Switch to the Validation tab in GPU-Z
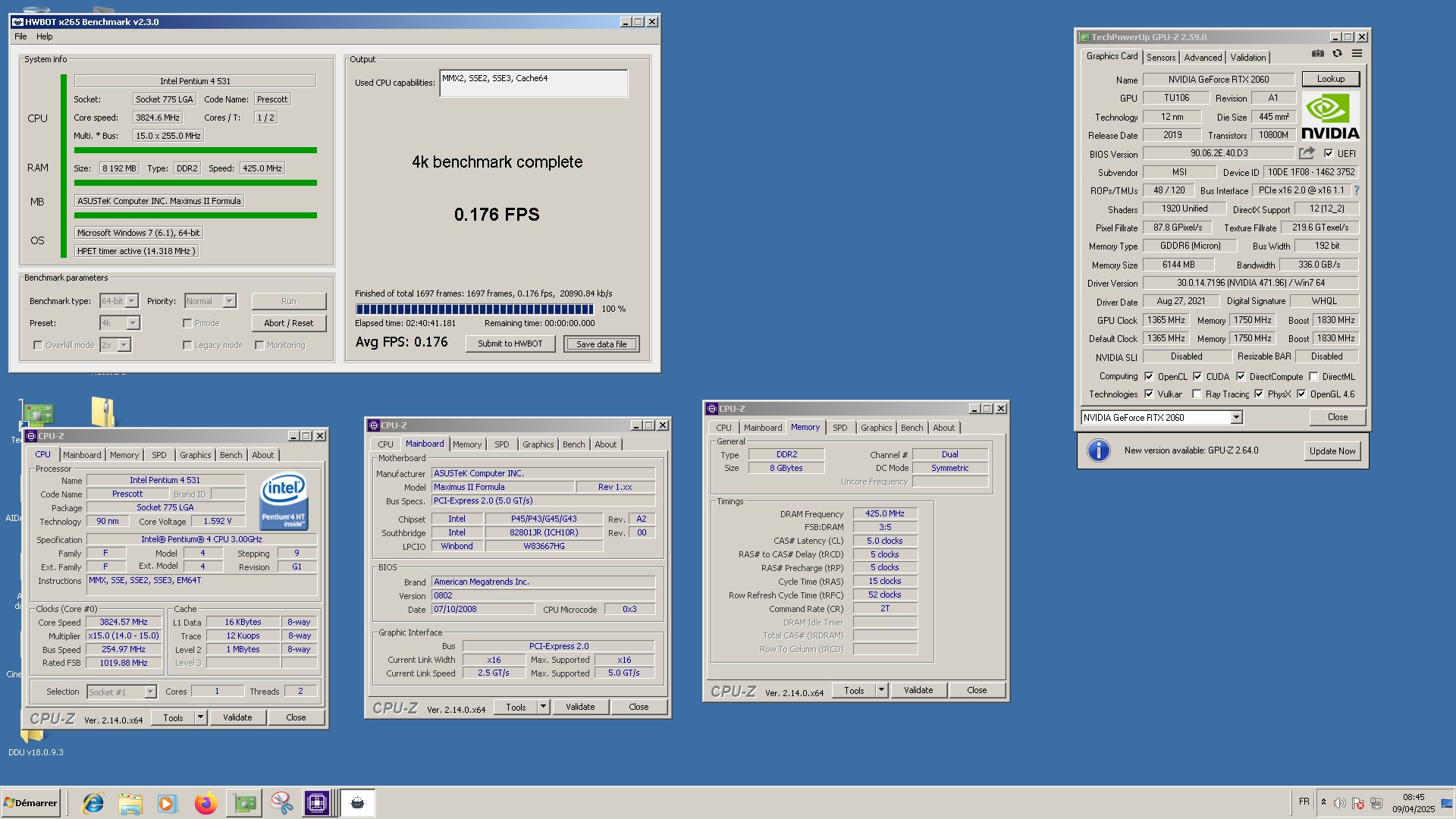 [x=1248, y=58]
